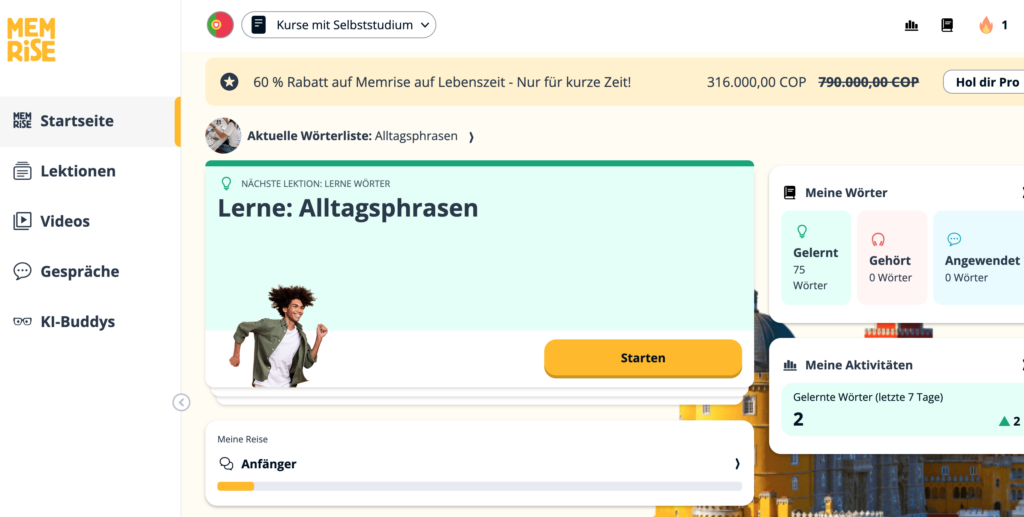1024x517 pixels.
Task: Open Kurse mit Selbststudium dropdown
Action: pyautogui.click(x=338, y=25)
